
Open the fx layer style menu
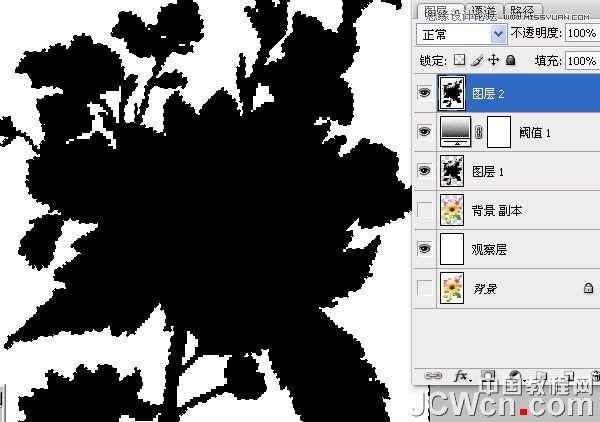462,376
